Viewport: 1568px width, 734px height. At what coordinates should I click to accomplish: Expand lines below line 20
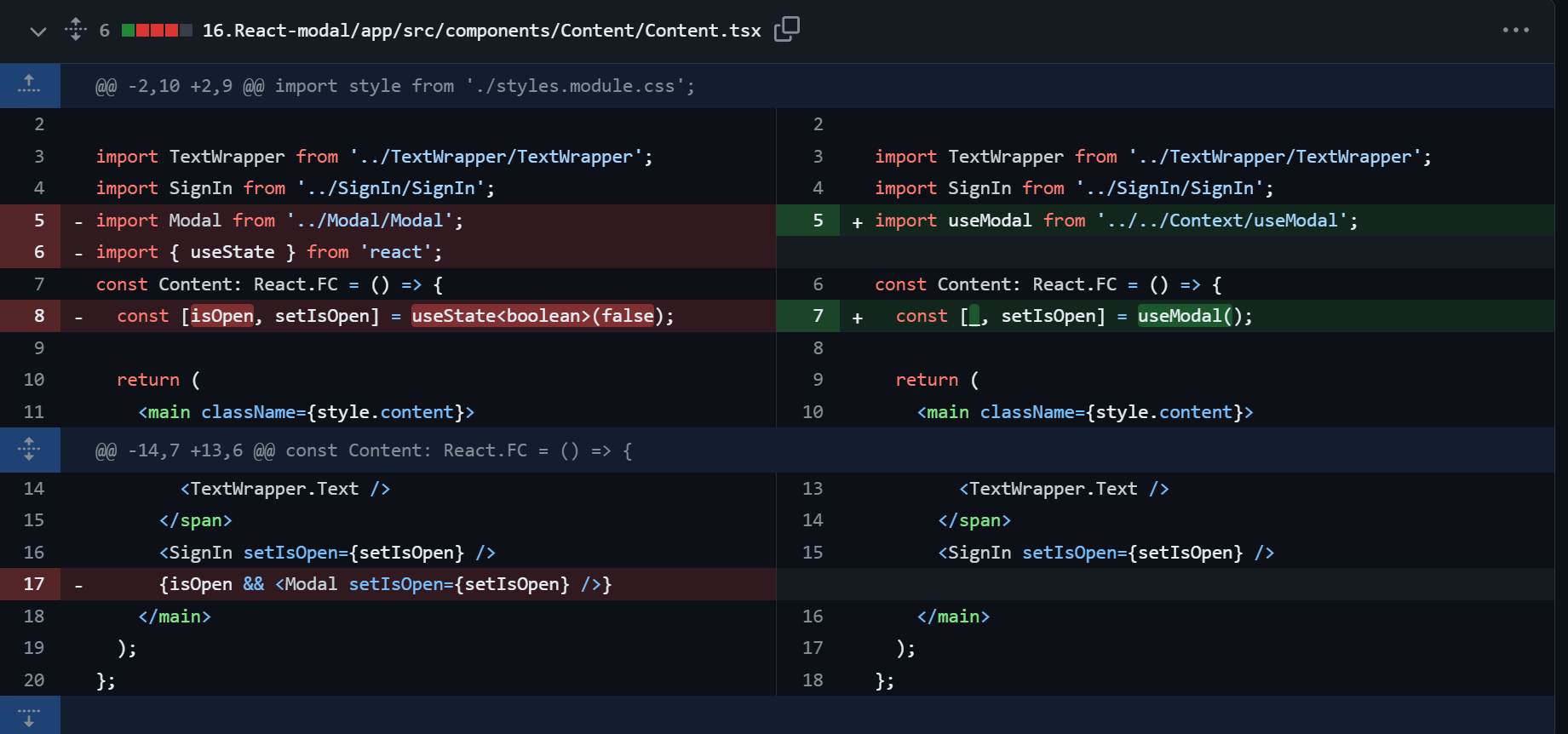pos(30,715)
